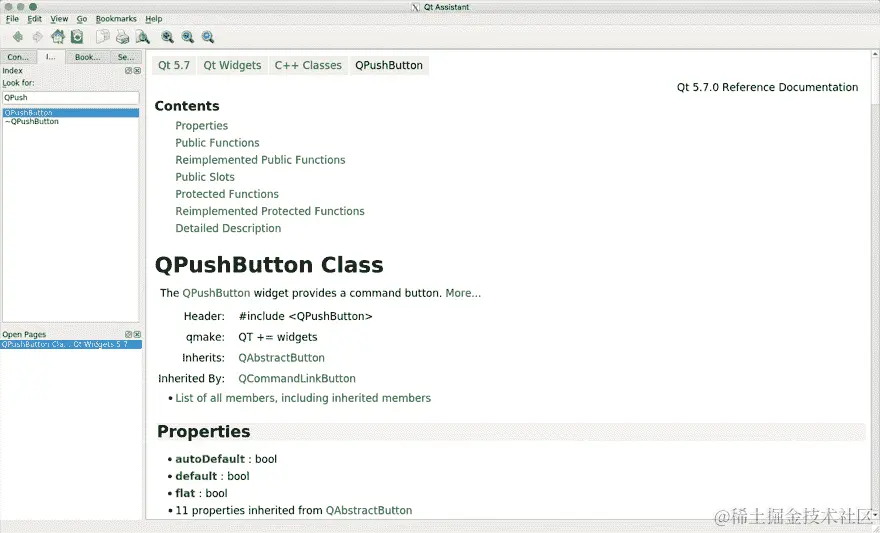
Task: Click the Zoom out icon
Action: point(187,37)
